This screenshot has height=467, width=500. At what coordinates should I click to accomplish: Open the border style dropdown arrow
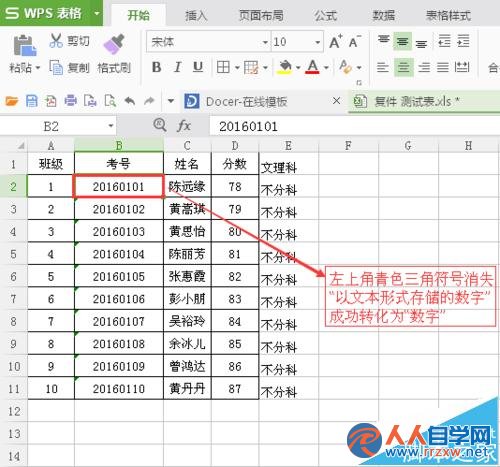[x=237, y=68]
